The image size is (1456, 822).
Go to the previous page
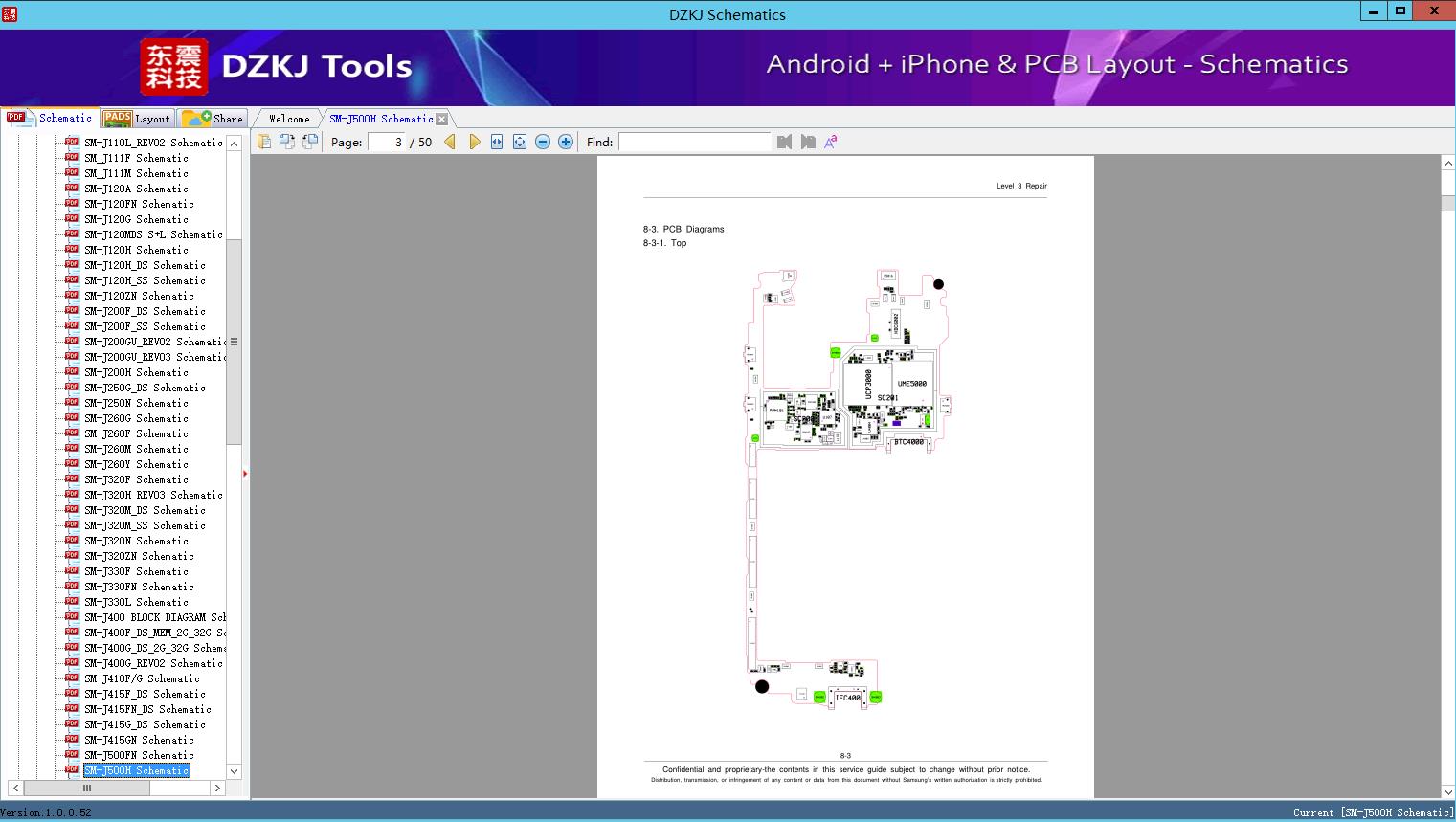[x=450, y=142]
